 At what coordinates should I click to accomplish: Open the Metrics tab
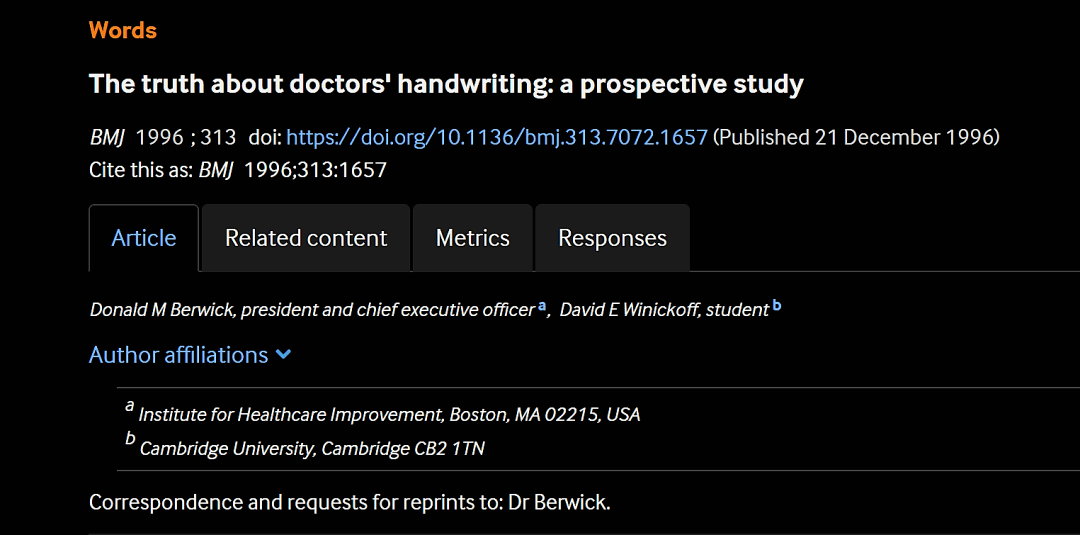tap(472, 238)
